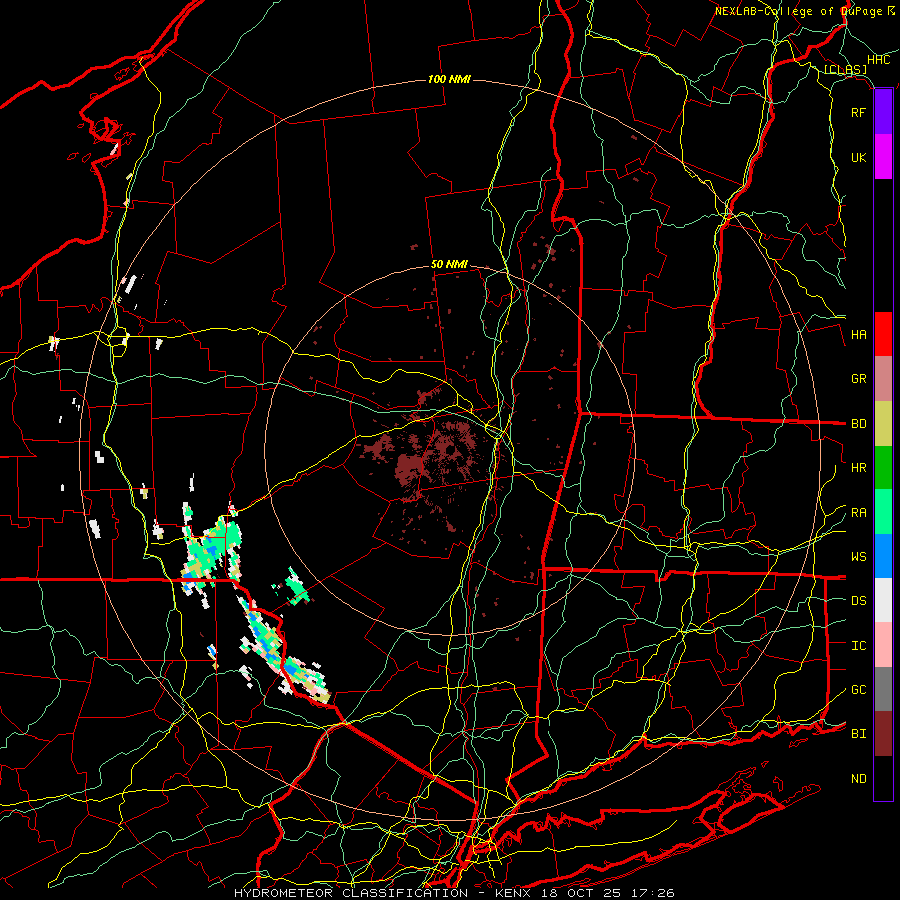
Task: Click the IC legend label
Action: [858, 646]
